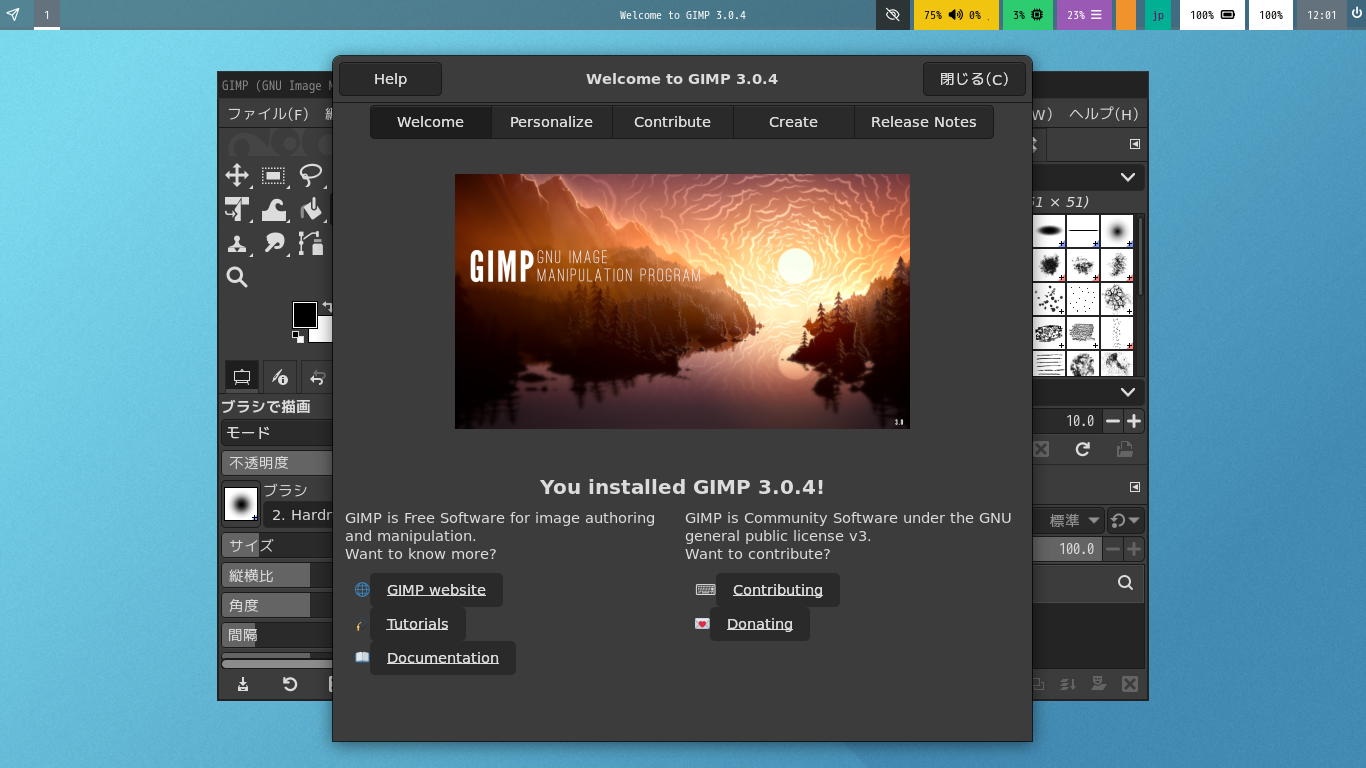Click the brush preview thumbnail in tool options
Screen dimensions: 1366x768
click(x=241, y=505)
